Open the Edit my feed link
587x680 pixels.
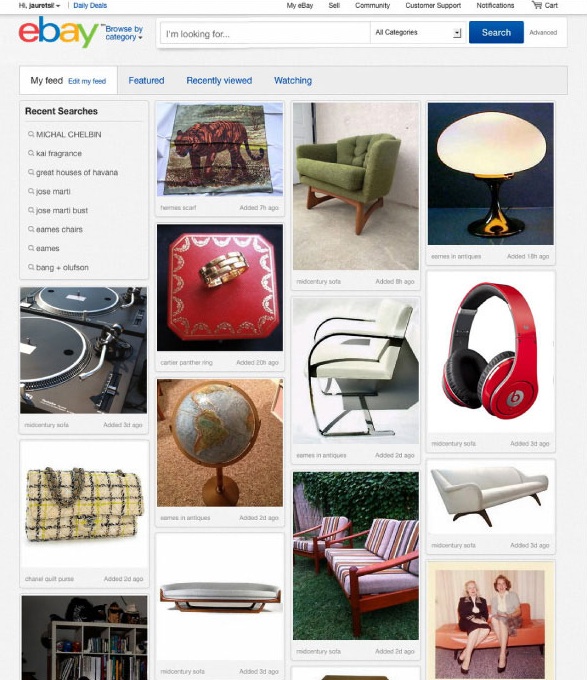tap(87, 81)
